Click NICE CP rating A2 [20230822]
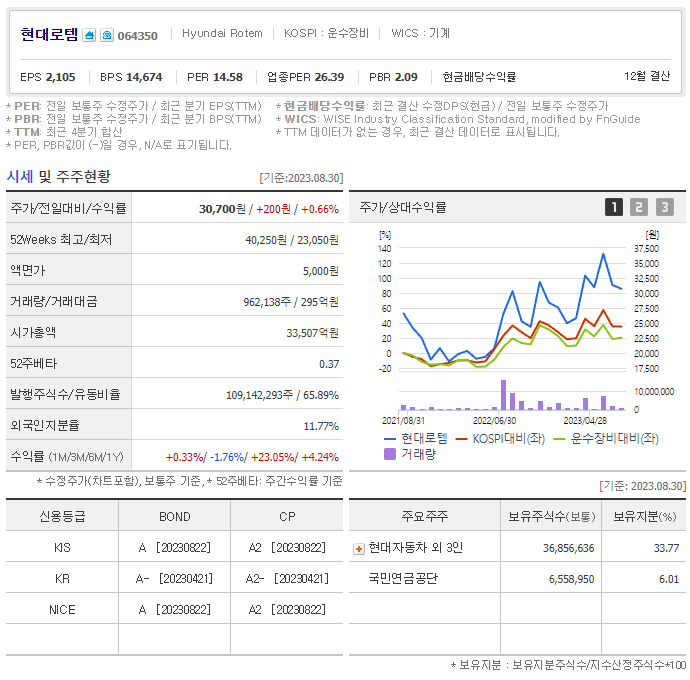This screenshot has width=690, height=680. pyautogui.click(x=287, y=610)
